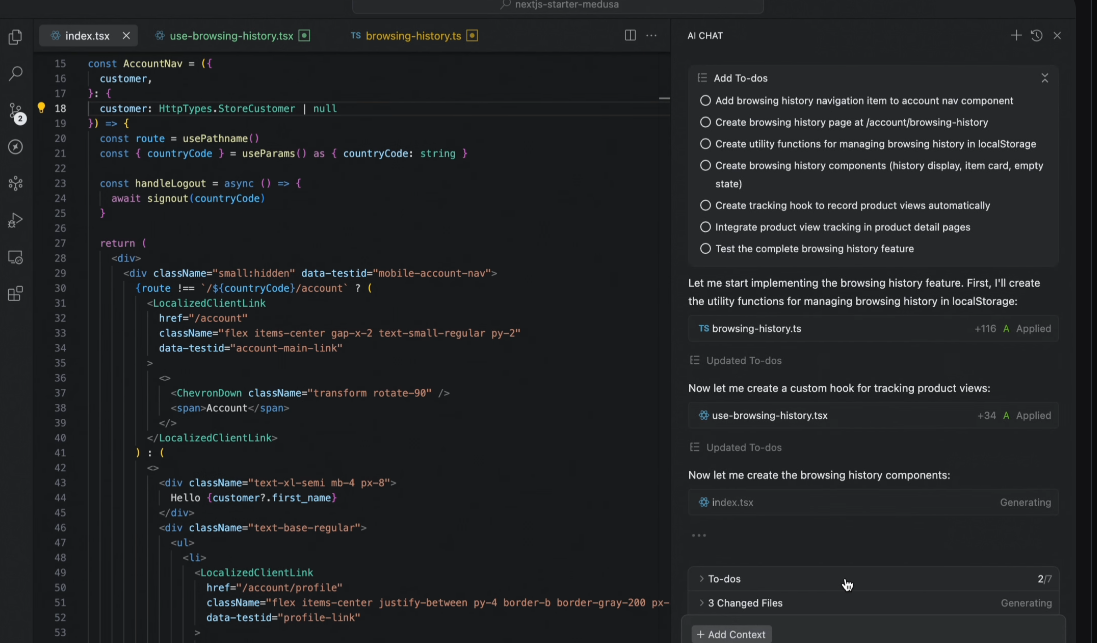Image resolution: width=1097 pixels, height=643 pixels.
Task: Open AI chat history clock icon
Action: pos(1037,35)
